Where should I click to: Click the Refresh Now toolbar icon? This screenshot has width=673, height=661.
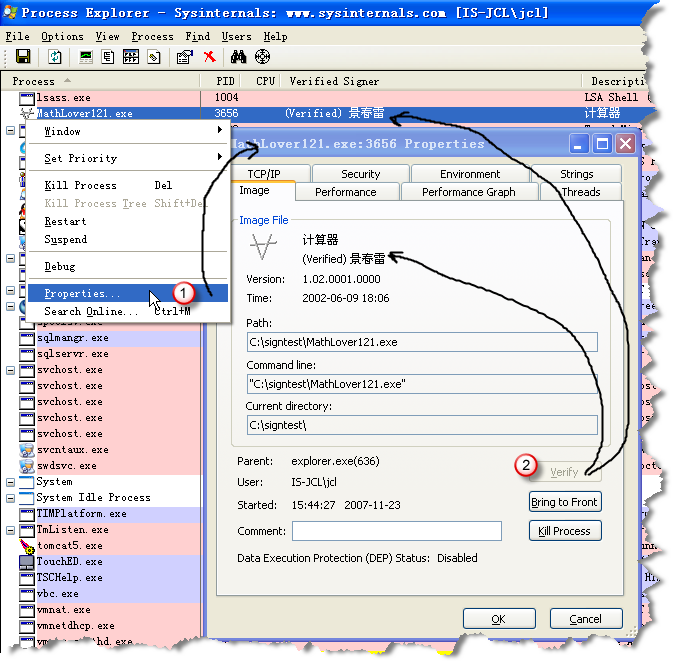coord(55,57)
